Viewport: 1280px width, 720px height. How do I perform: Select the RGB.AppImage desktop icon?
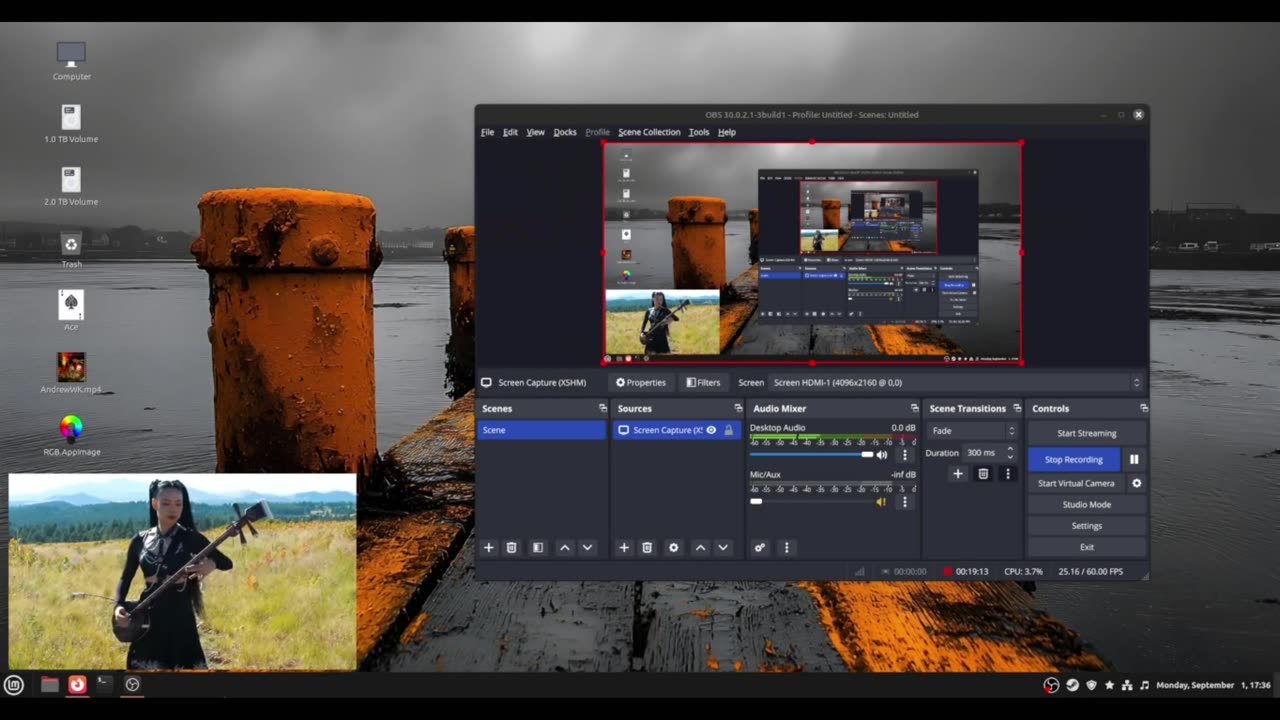point(71,436)
